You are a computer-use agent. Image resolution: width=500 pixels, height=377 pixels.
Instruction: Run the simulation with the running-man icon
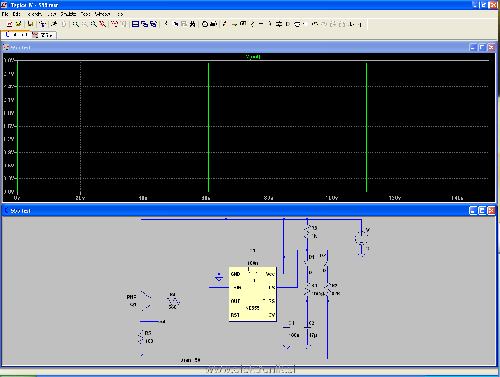(54, 24)
